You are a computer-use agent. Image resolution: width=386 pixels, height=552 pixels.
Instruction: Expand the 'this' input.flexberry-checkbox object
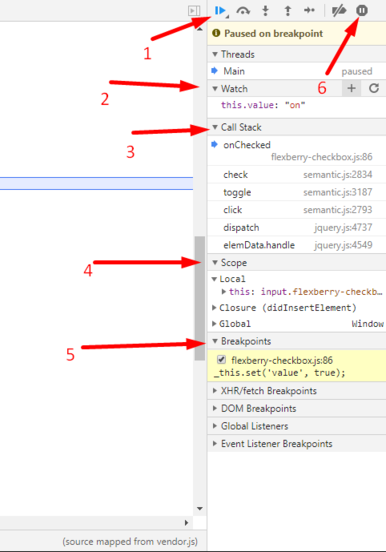(224, 291)
